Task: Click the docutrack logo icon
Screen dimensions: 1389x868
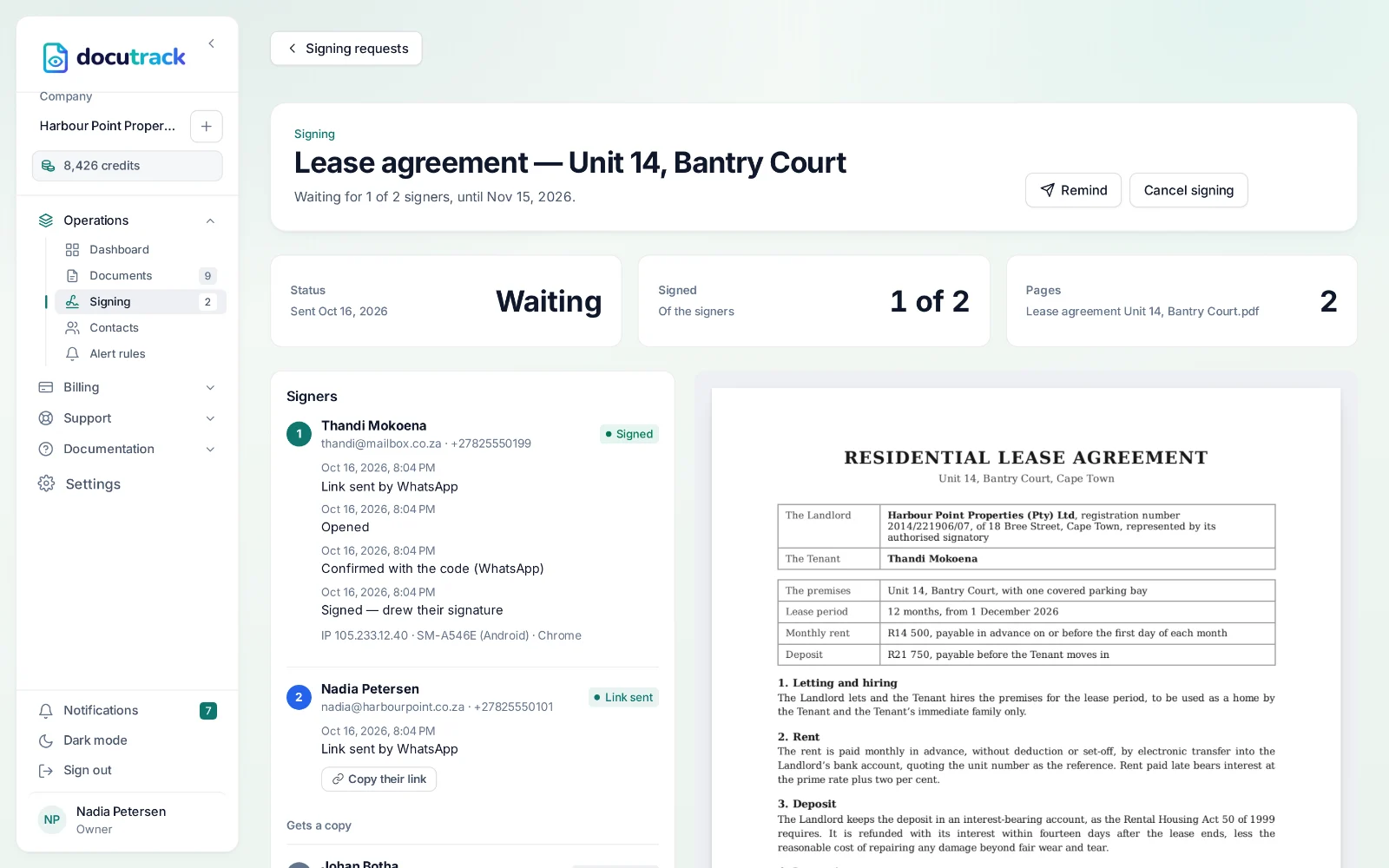Action: [x=56, y=57]
